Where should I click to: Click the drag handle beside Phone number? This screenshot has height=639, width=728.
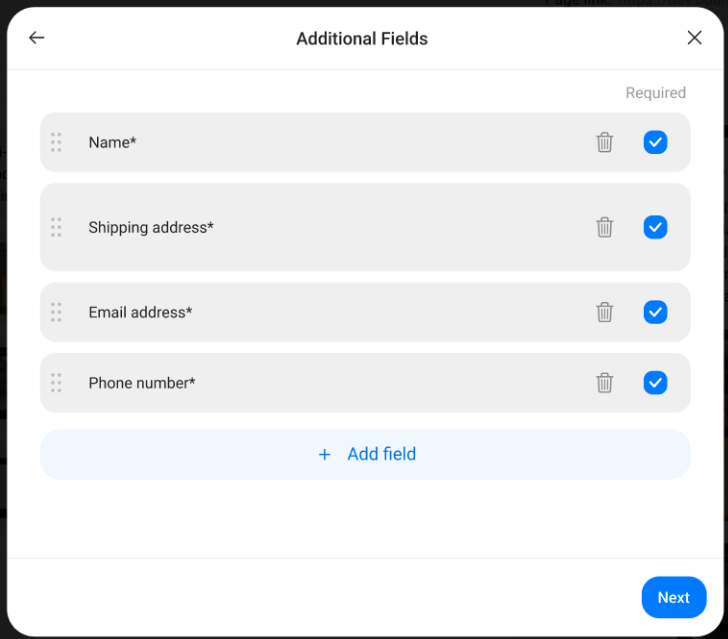coord(56,383)
